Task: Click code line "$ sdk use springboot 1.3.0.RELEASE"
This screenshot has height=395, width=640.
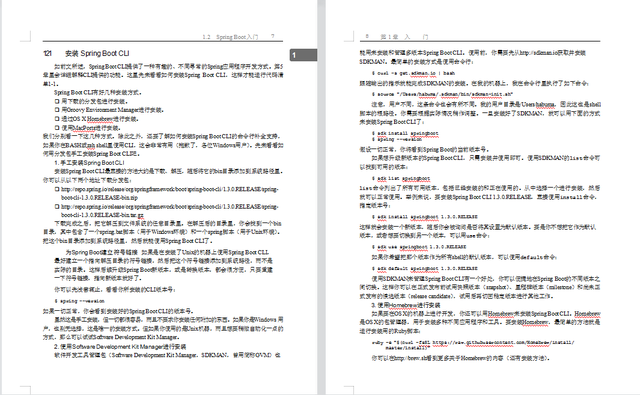Action: point(419,247)
